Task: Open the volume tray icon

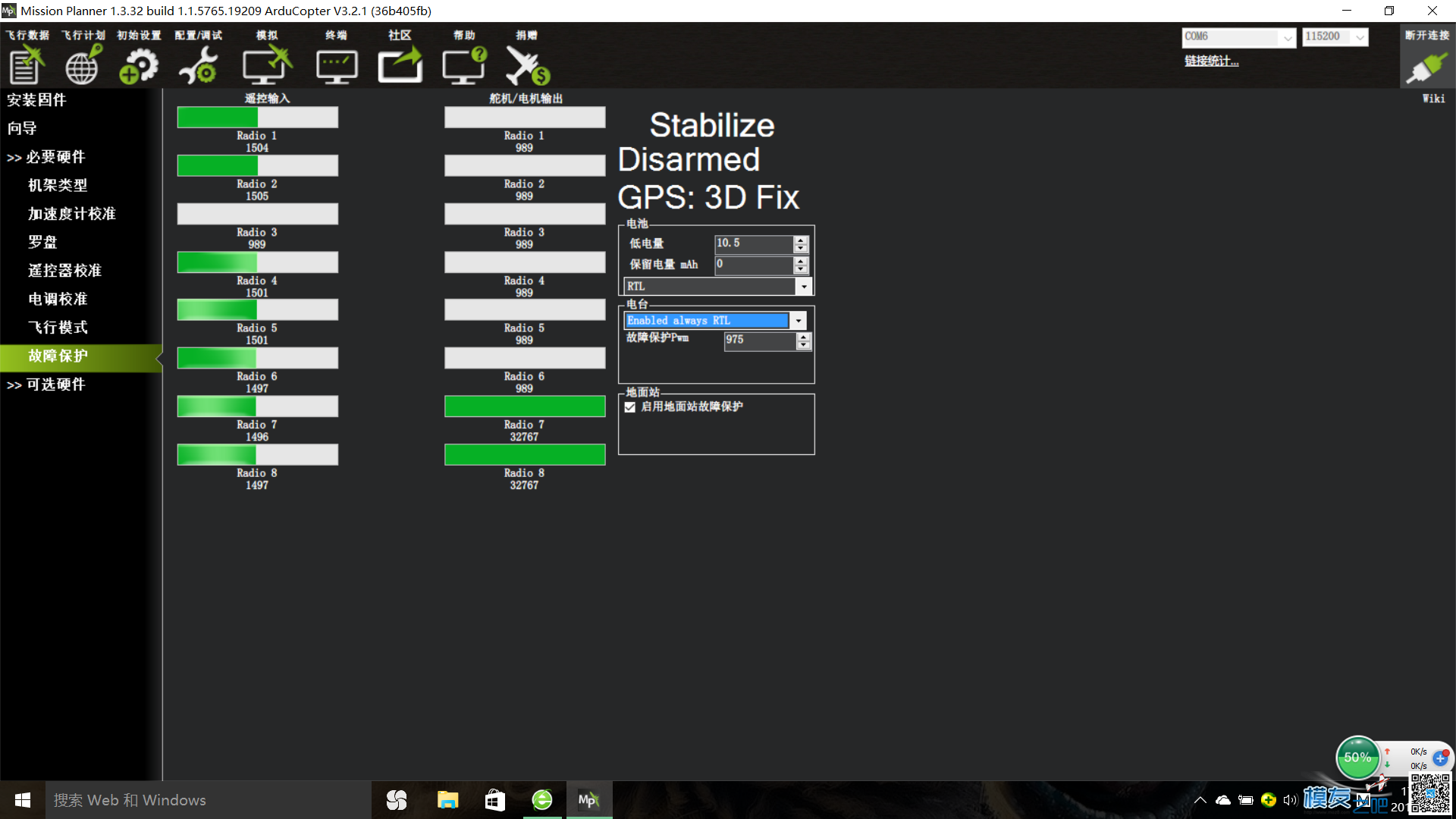Action: (1290, 800)
